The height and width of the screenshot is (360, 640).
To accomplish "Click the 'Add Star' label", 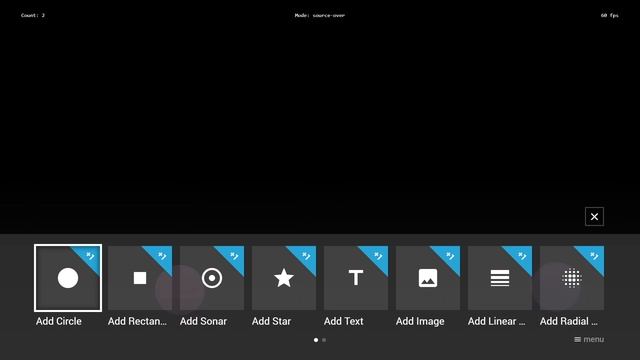I will point(271,321).
